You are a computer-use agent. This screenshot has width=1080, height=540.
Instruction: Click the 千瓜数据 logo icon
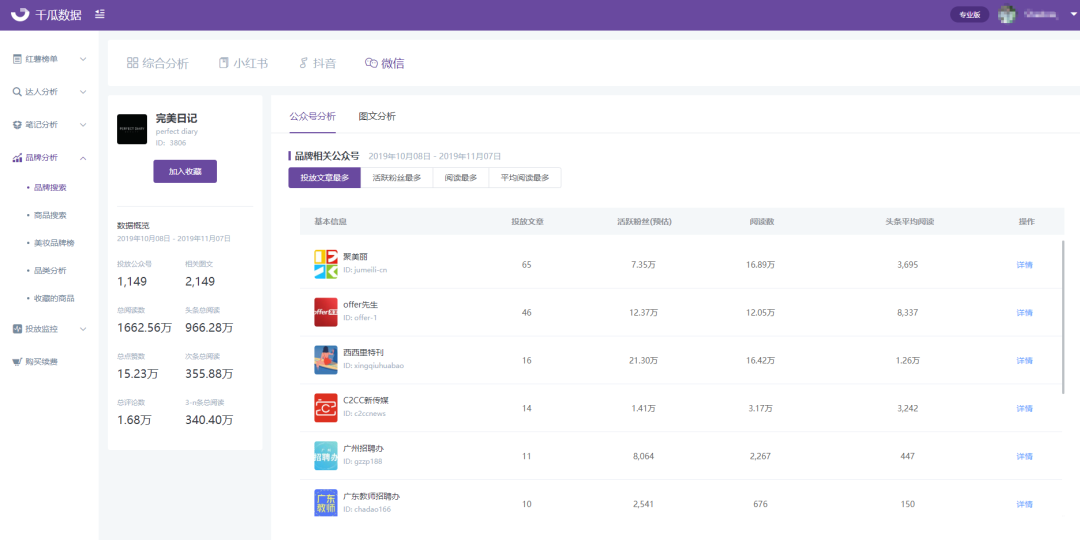tap(21, 14)
